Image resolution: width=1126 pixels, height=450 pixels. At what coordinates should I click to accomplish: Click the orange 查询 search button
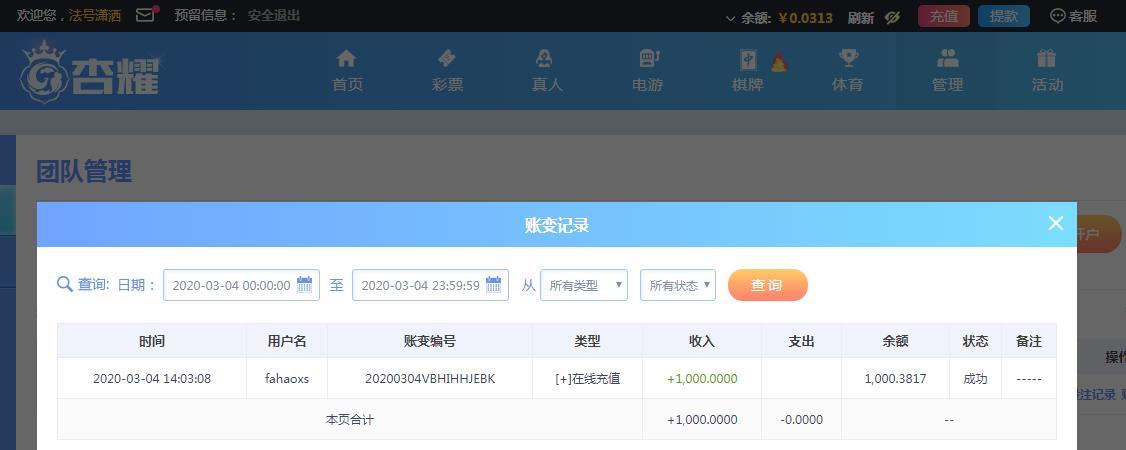[768, 285]
